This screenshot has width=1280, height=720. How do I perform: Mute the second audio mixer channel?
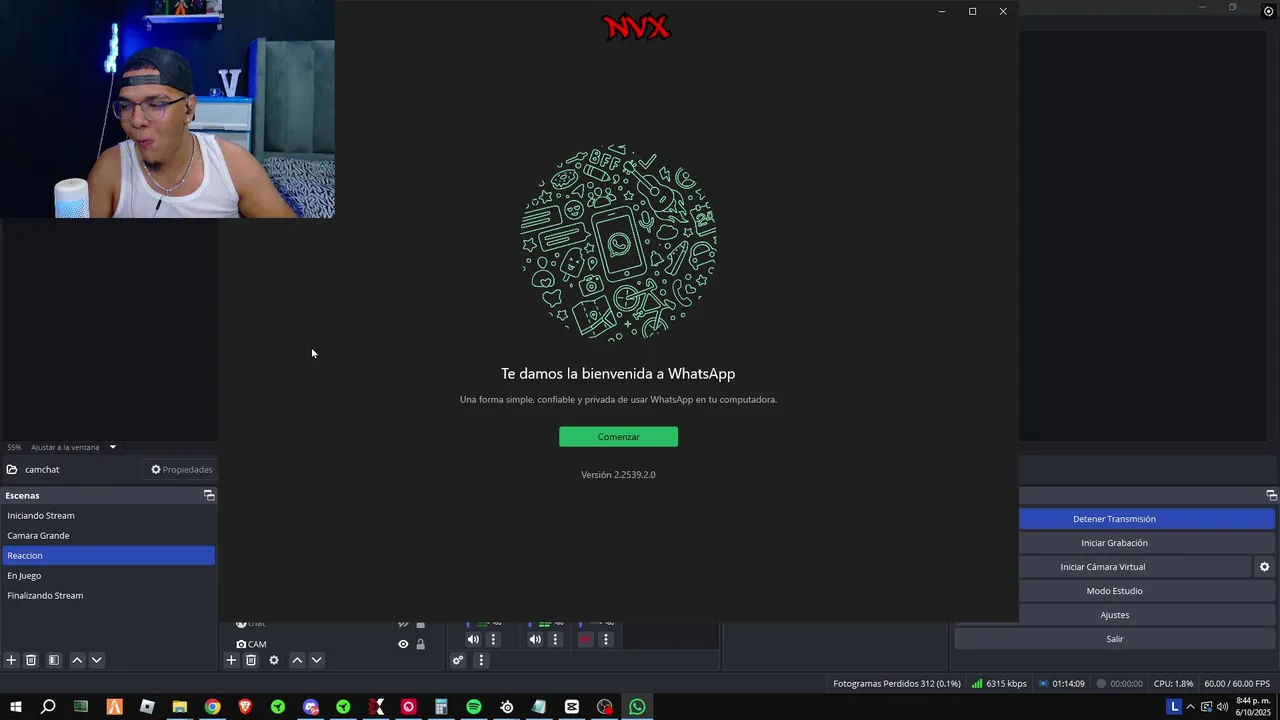click(x=535, y=640)
